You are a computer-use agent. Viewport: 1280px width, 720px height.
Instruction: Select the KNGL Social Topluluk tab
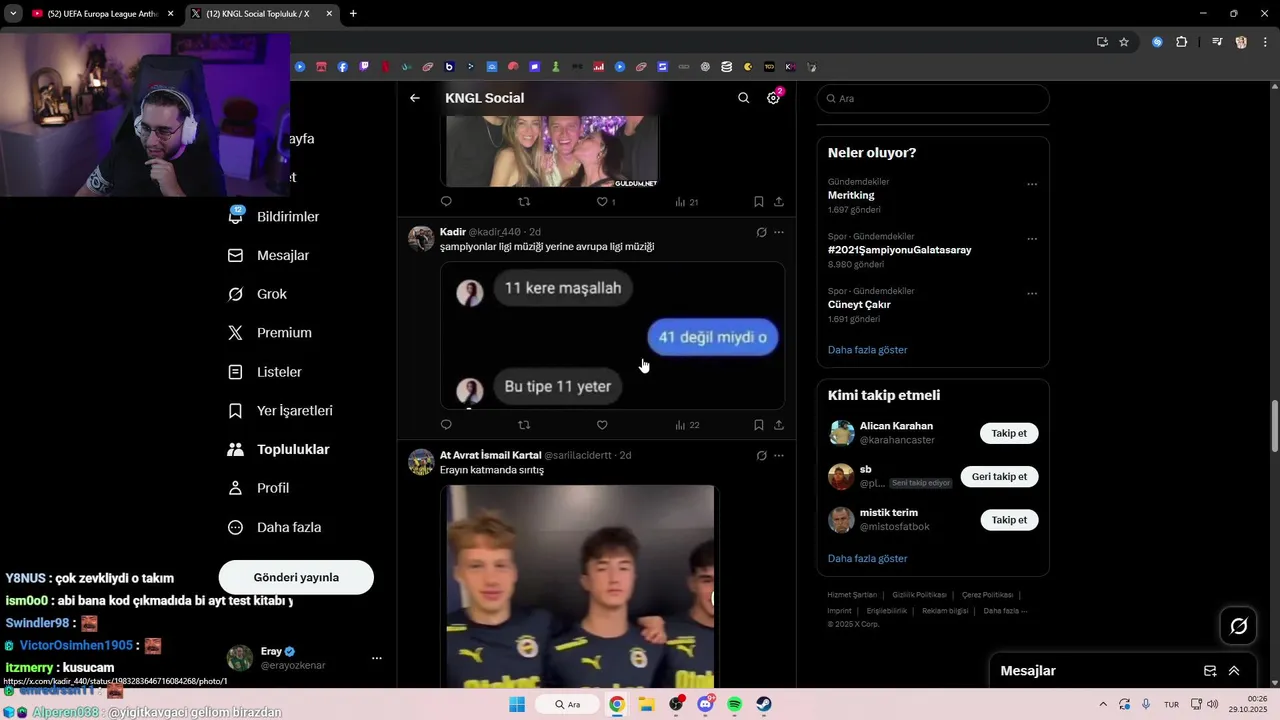coord(257,14)
